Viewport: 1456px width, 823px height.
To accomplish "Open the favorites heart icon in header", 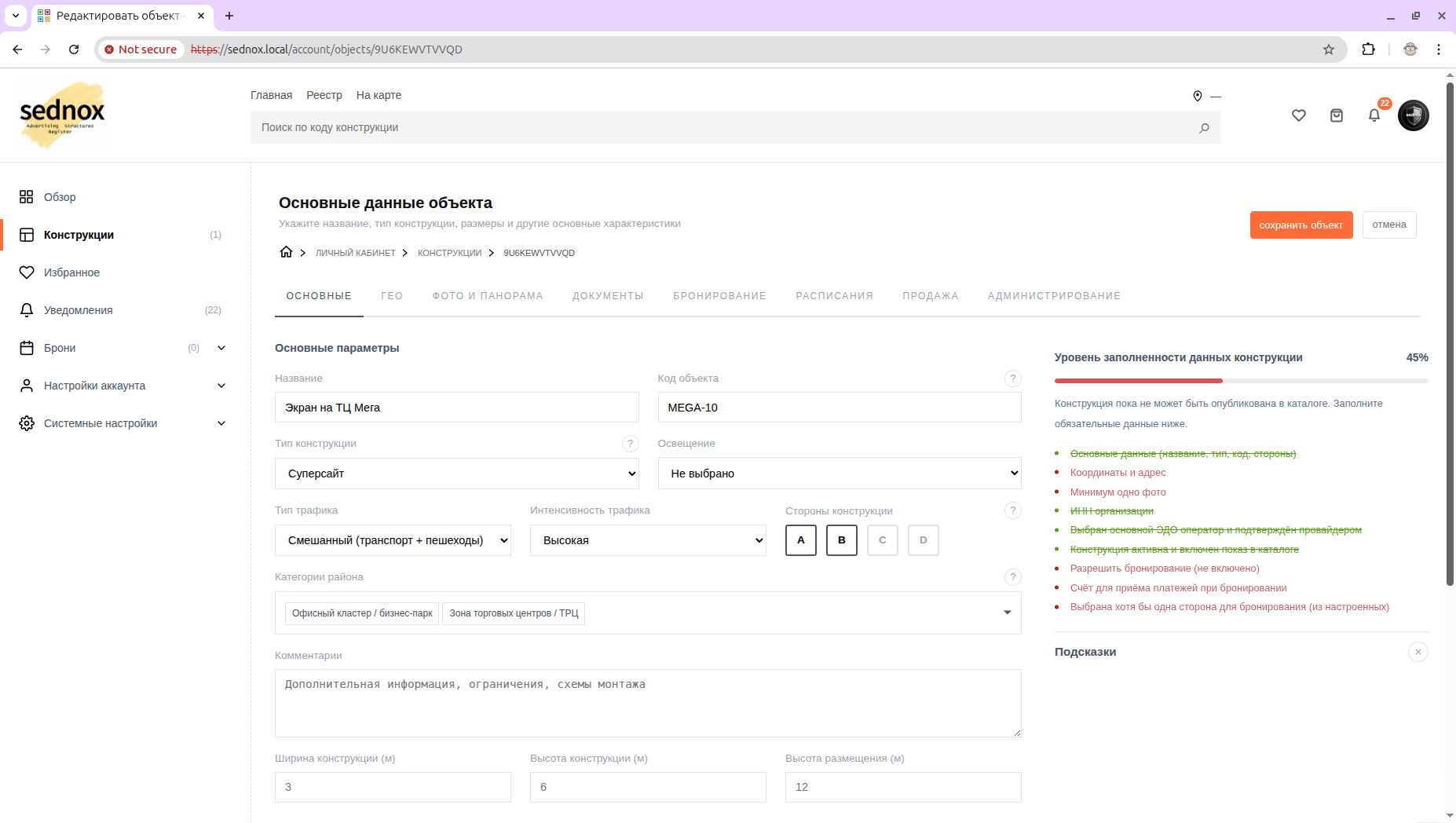I will pos(1299,115).
